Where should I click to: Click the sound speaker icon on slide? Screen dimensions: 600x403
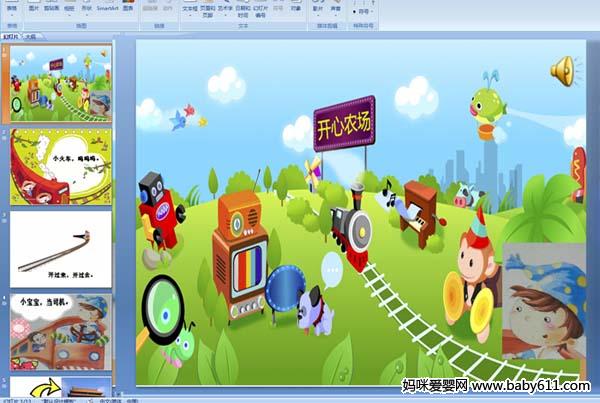pyautogui.click(x=562, y=69)
